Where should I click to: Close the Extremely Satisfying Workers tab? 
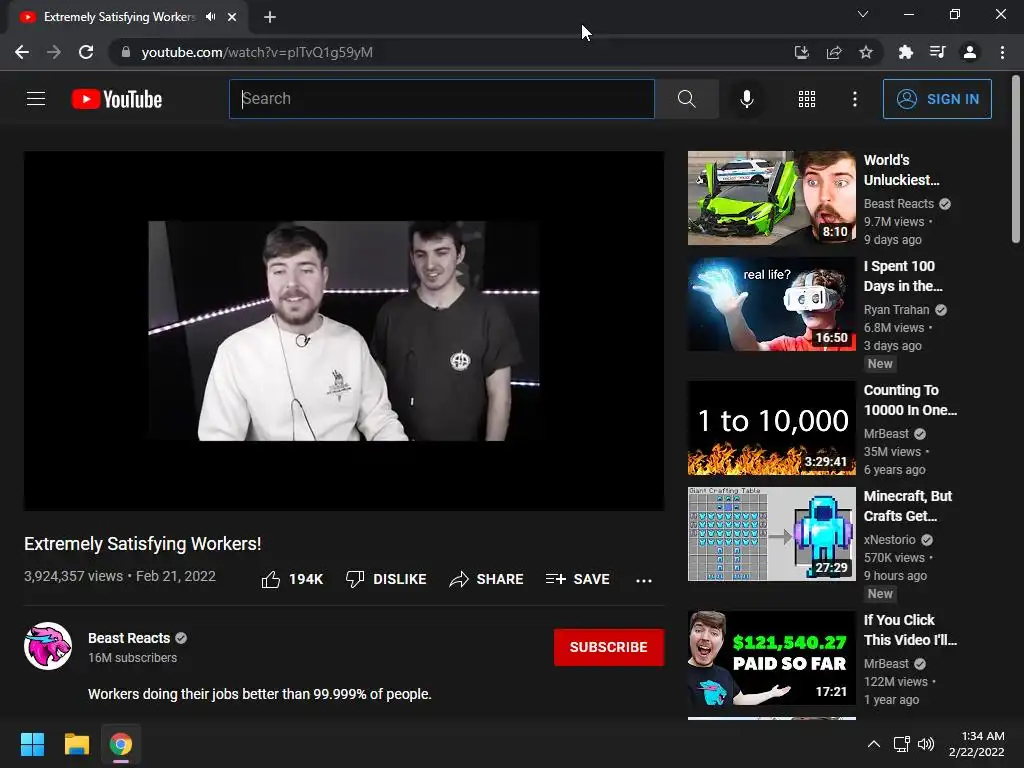point(232,17)
